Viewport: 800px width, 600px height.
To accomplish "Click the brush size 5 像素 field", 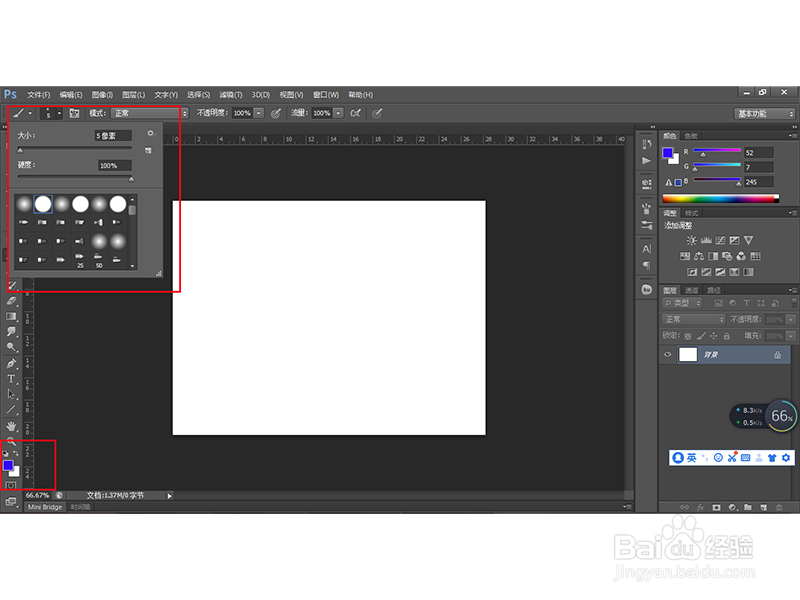I will (x=113, y=136).
